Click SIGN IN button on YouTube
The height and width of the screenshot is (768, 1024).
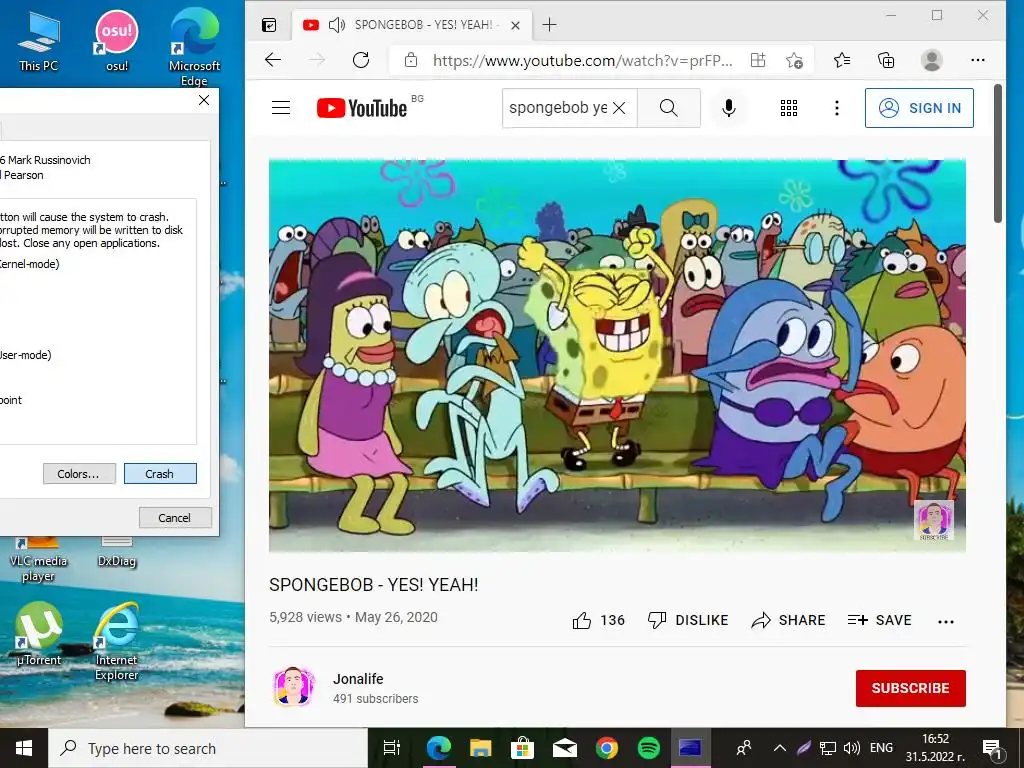tap(919, 108)
